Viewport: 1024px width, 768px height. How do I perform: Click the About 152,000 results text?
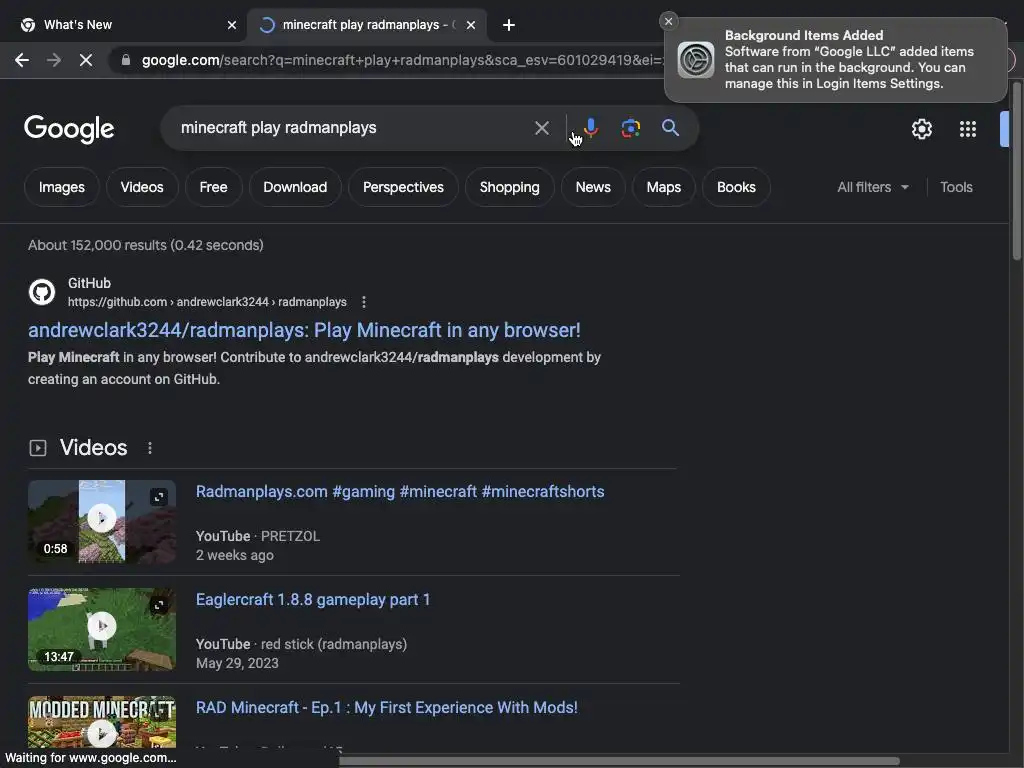[x=146, y=246]
